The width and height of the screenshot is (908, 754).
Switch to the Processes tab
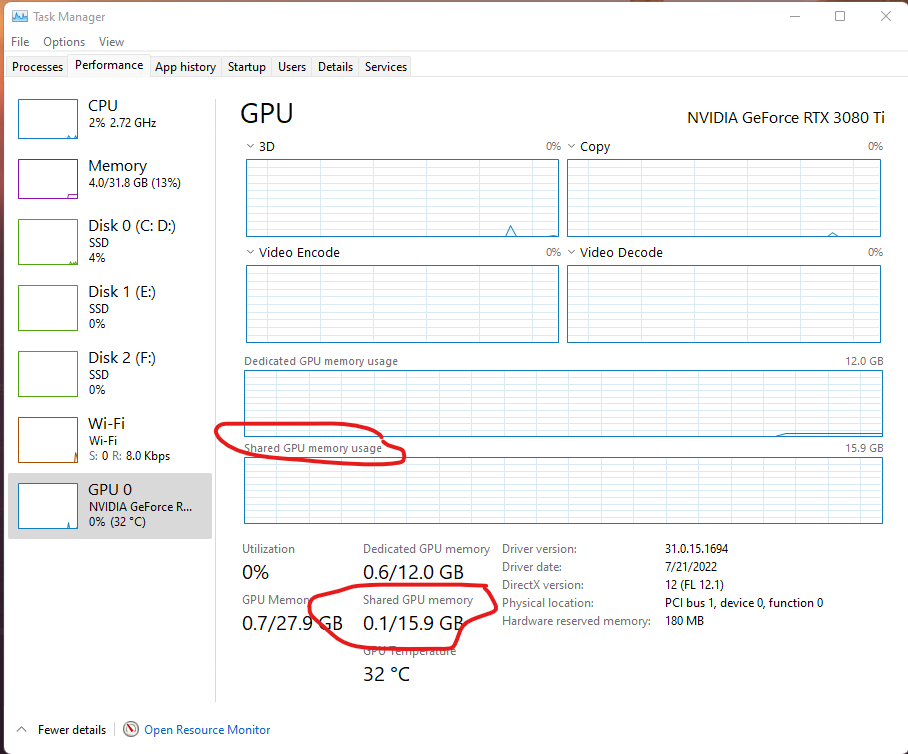(36, 66)
